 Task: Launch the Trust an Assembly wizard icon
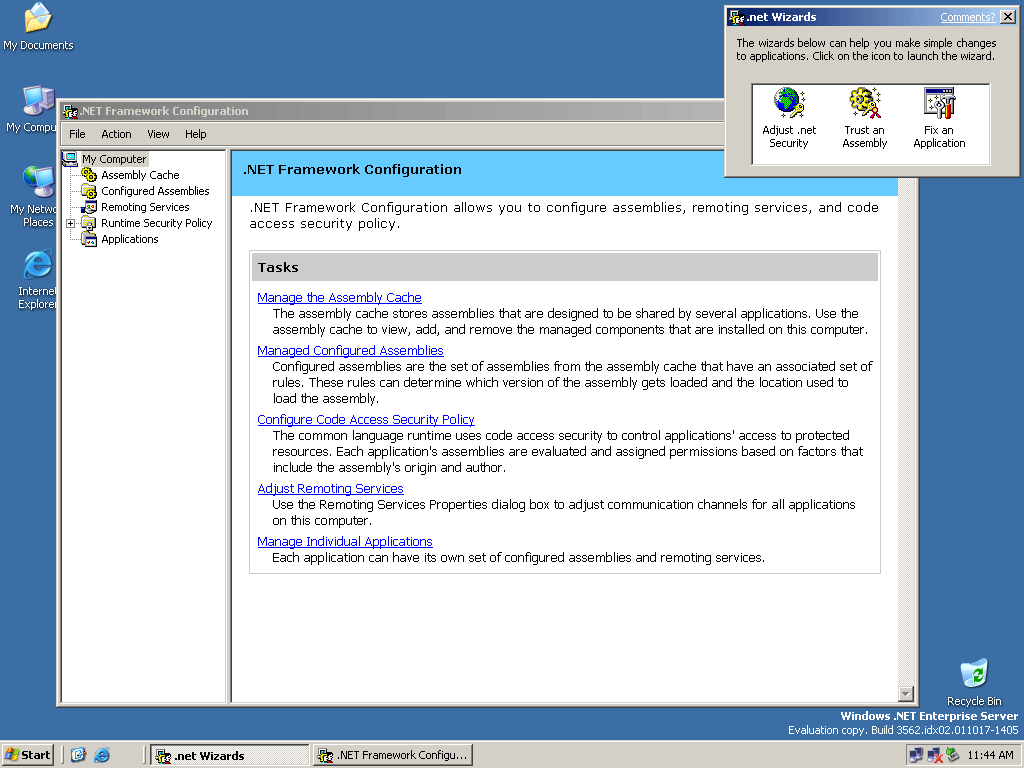(865, 103)
